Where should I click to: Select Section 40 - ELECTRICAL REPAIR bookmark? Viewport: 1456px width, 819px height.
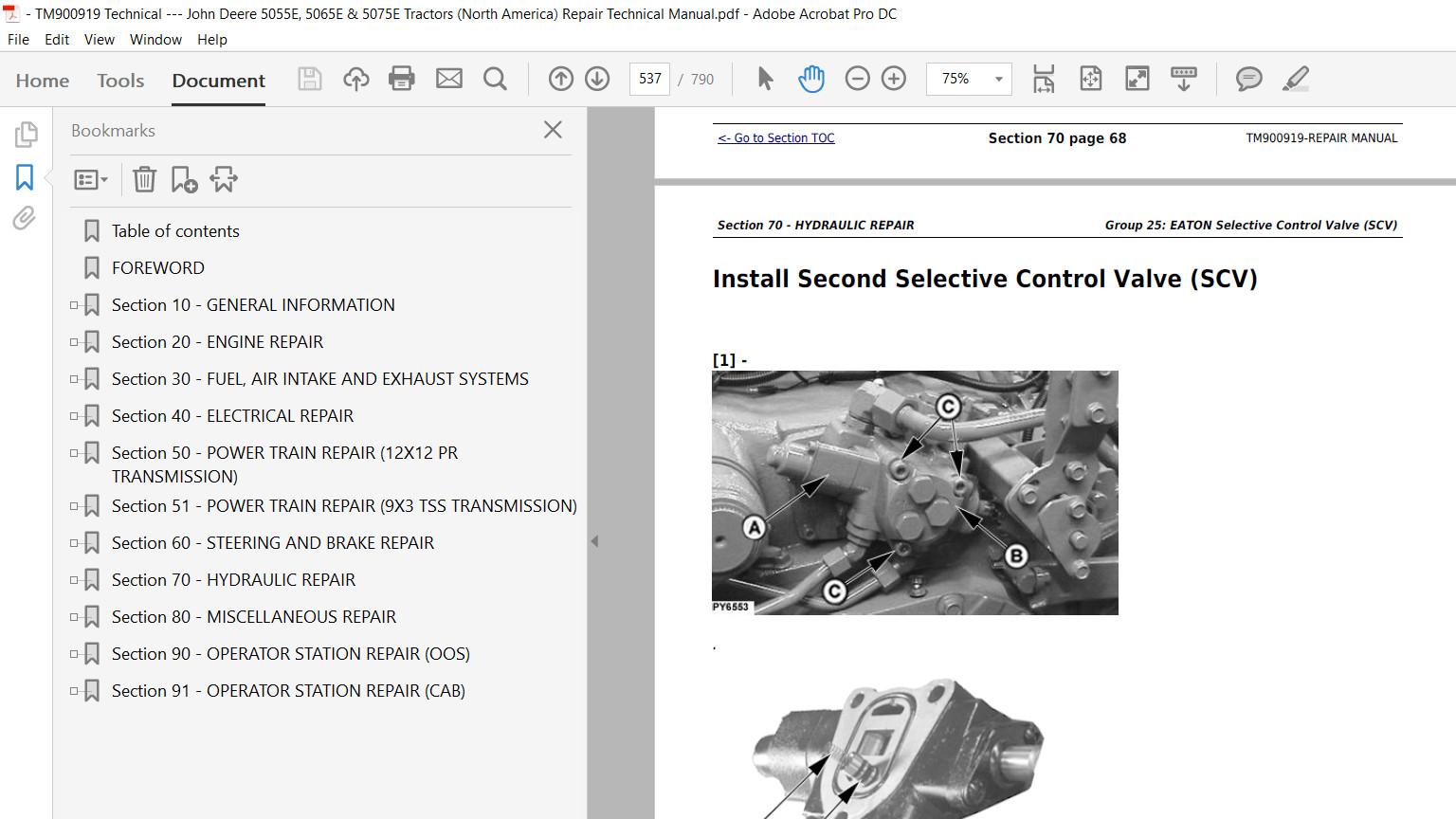[233, 416]
